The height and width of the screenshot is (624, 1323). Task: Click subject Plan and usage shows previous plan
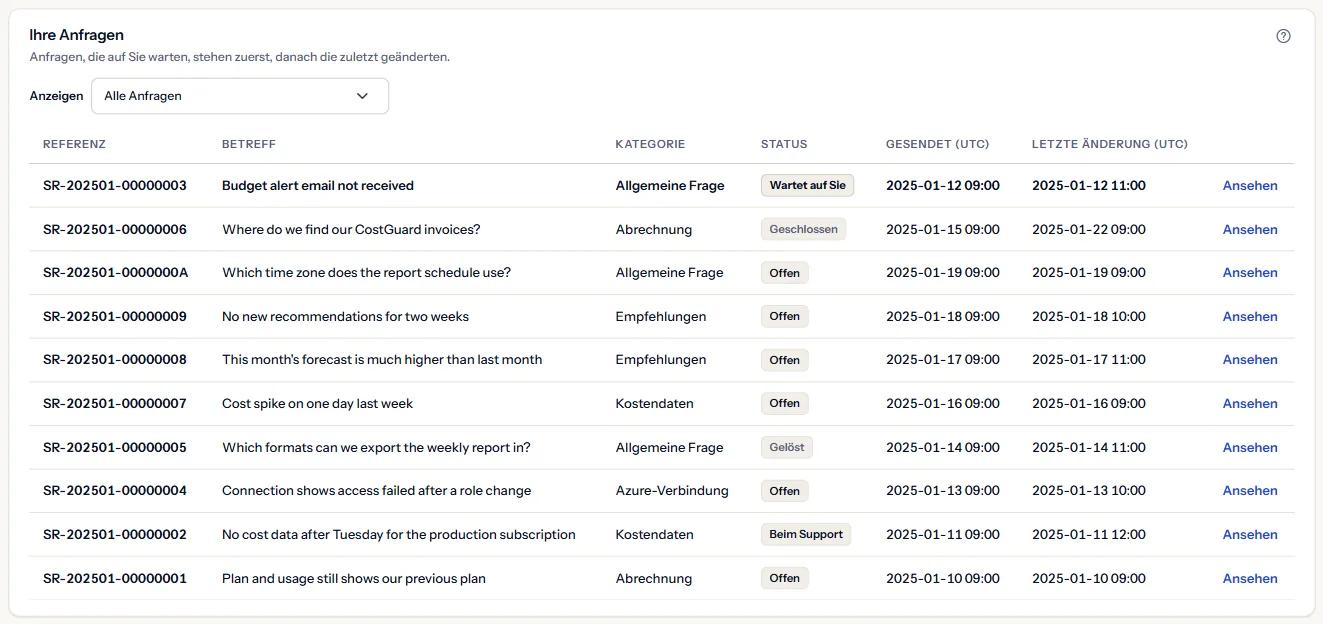pyautogui.click(x=354, y=578)
